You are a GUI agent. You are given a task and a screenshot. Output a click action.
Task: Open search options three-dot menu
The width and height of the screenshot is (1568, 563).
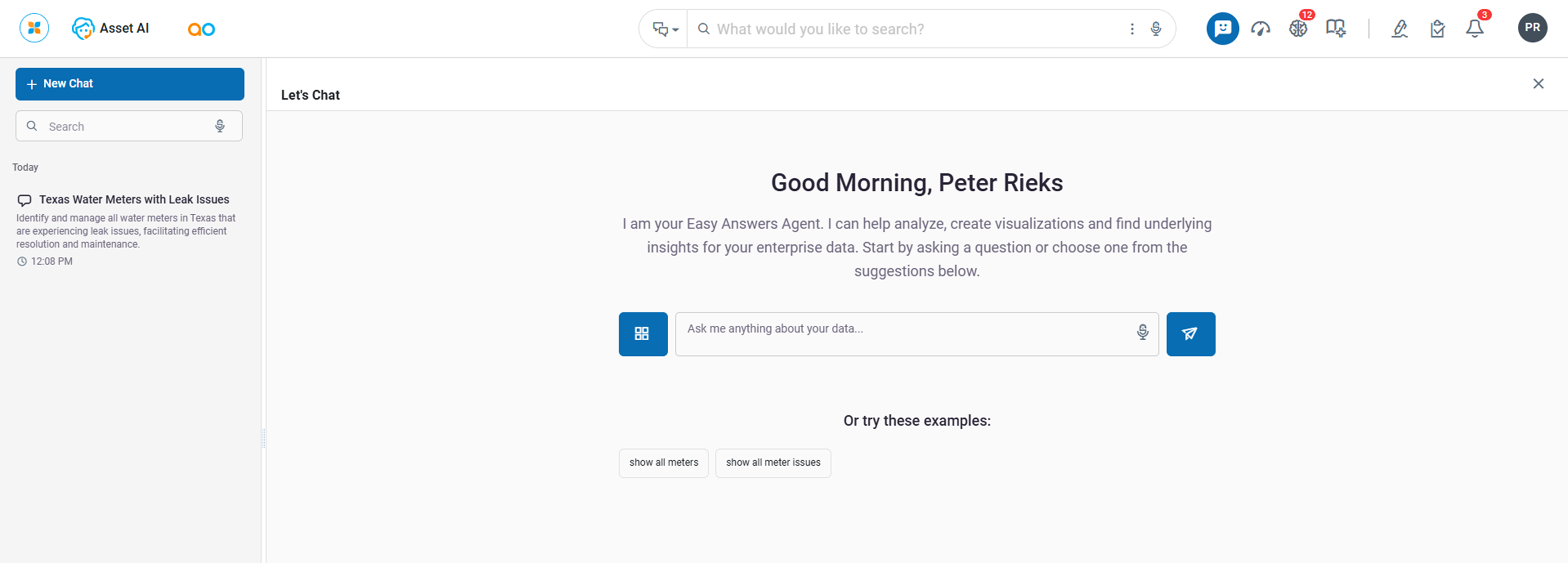1132,29
